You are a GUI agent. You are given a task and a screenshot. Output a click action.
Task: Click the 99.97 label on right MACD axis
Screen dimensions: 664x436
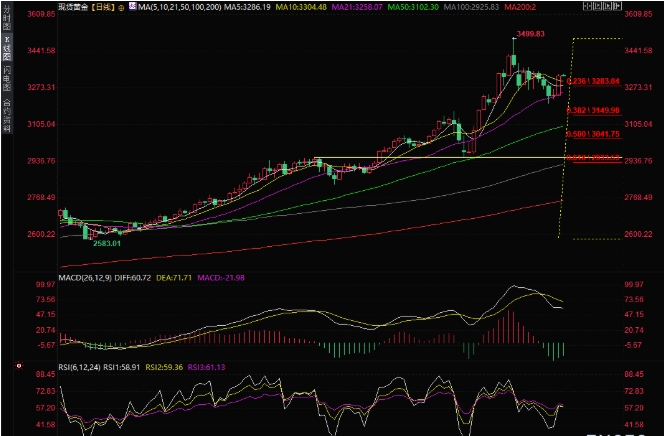634,284
